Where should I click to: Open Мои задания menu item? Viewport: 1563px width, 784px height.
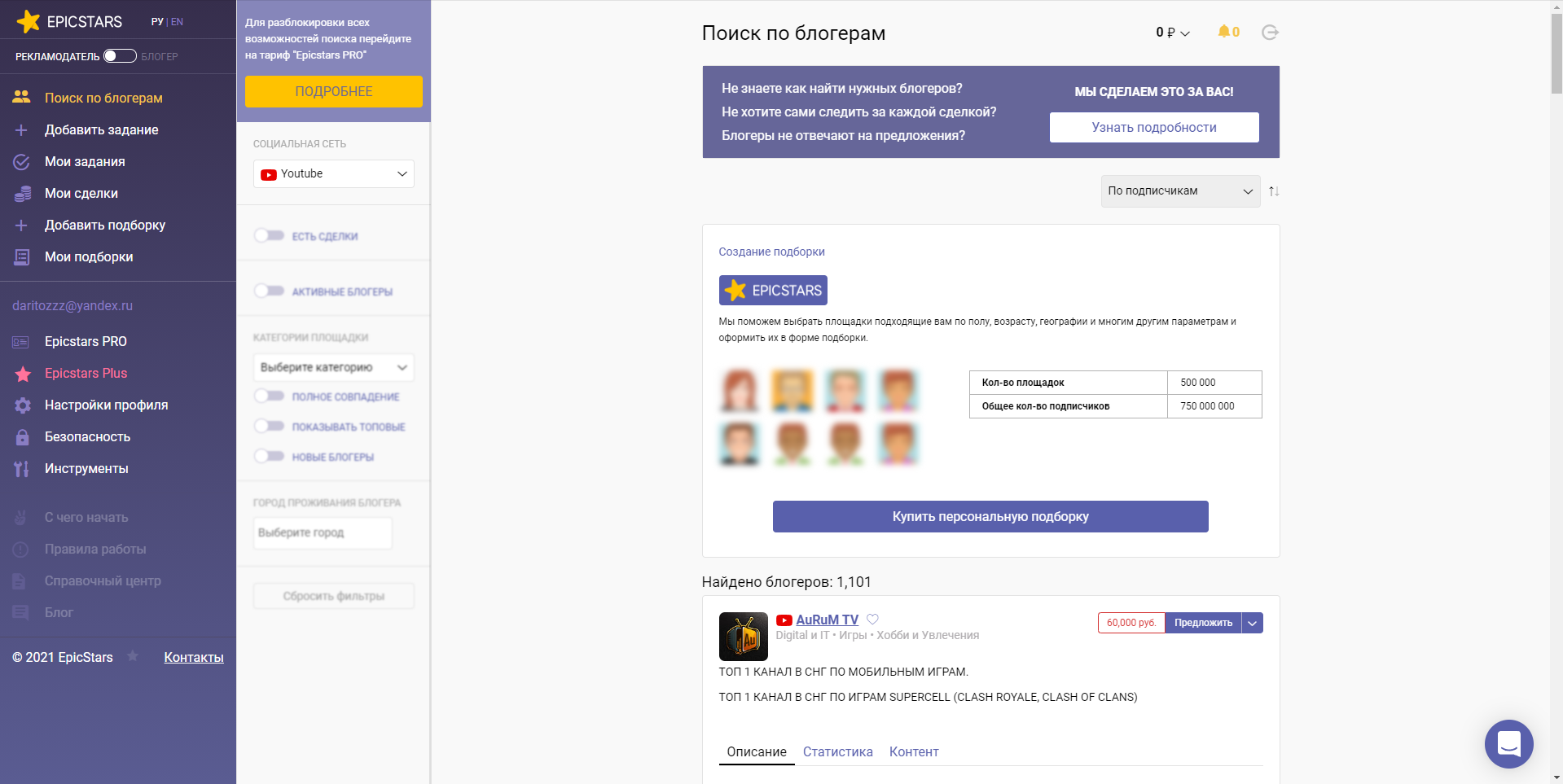tap(85, 162)
